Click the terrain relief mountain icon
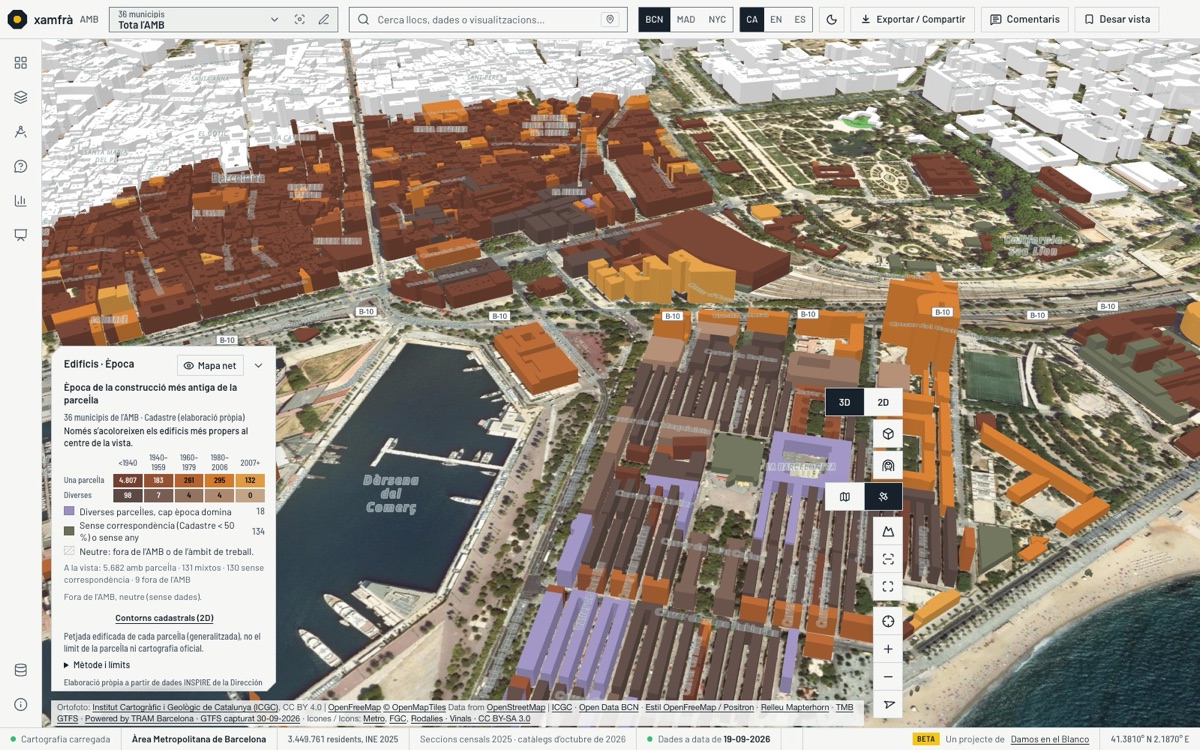The image size is (1200, 750). coord(888,531)
